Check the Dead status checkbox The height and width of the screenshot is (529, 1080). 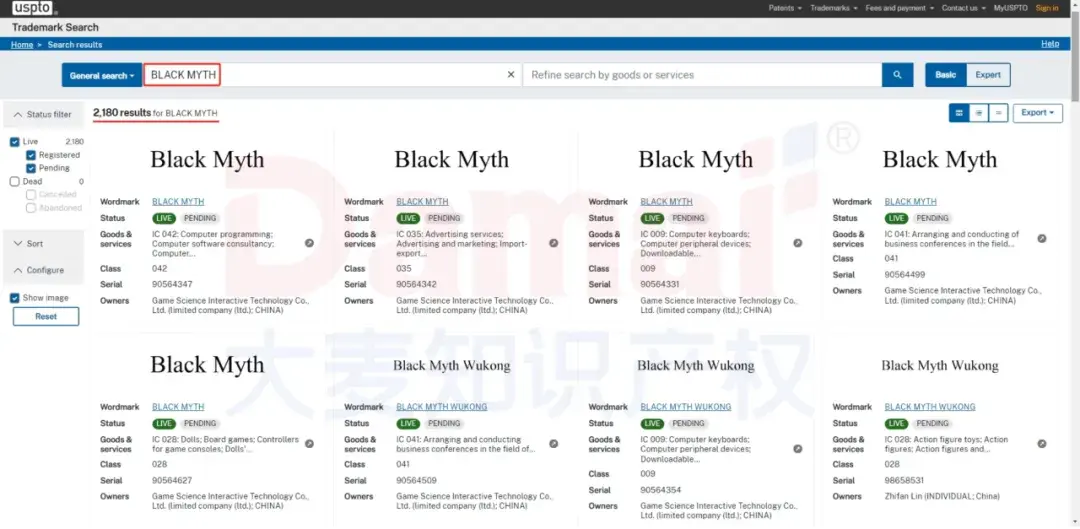(x=14, y=182)
